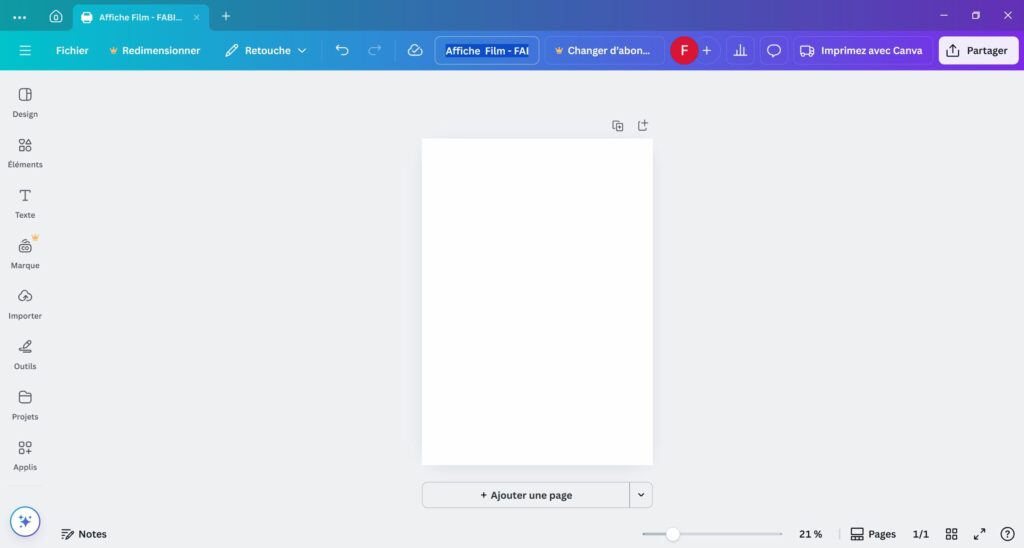The height and width of the screenshot is (548, 1024).
Task: Close the Affiche Film tab
Action: 197,18
